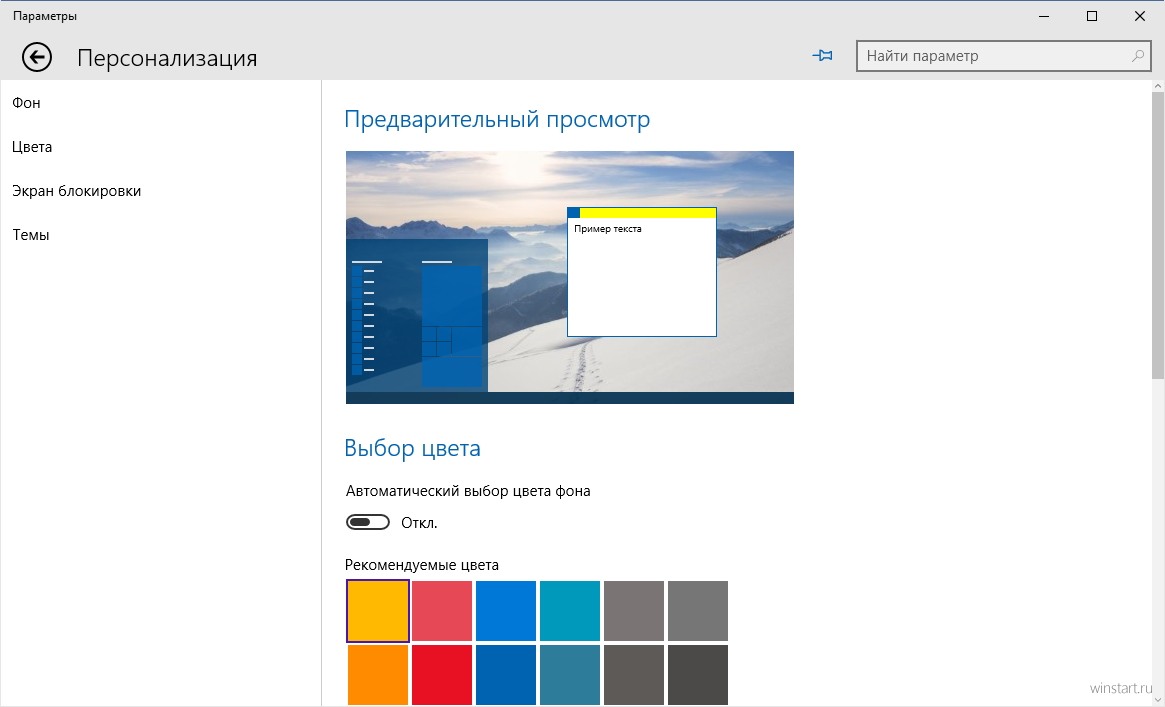The width and height of the screenshot is (1165, 707).
Task: Open the Фон settings section
Action: (26, 103)
